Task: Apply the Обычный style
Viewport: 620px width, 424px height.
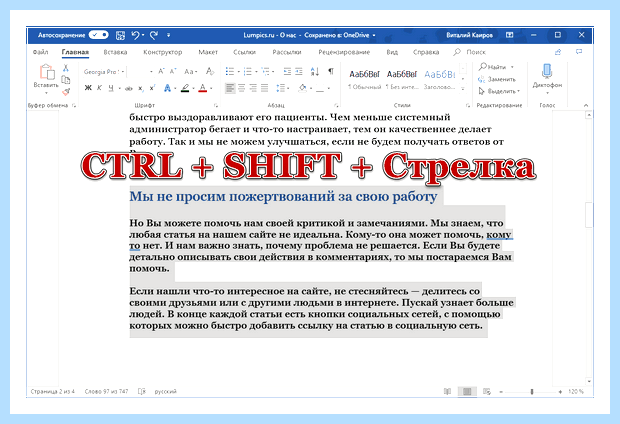Action: pyautogui.click(x=364, y=79)
